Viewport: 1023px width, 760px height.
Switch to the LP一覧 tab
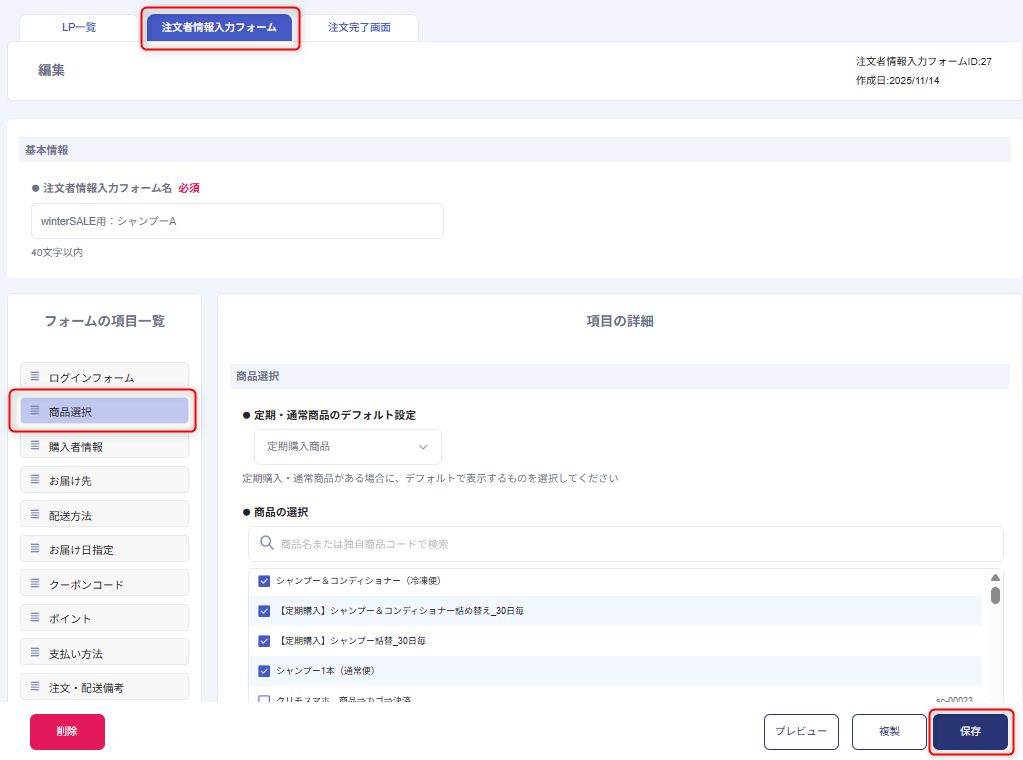pos(79,28)
